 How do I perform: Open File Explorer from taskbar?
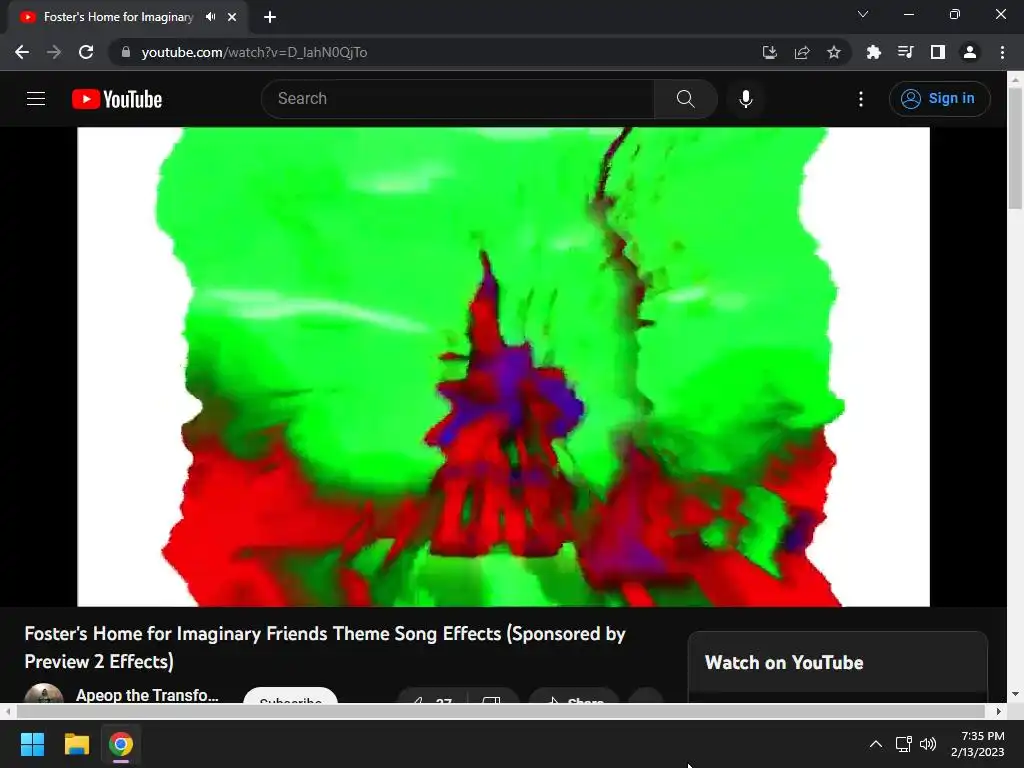pyautogui.click(x=76, y=744)
